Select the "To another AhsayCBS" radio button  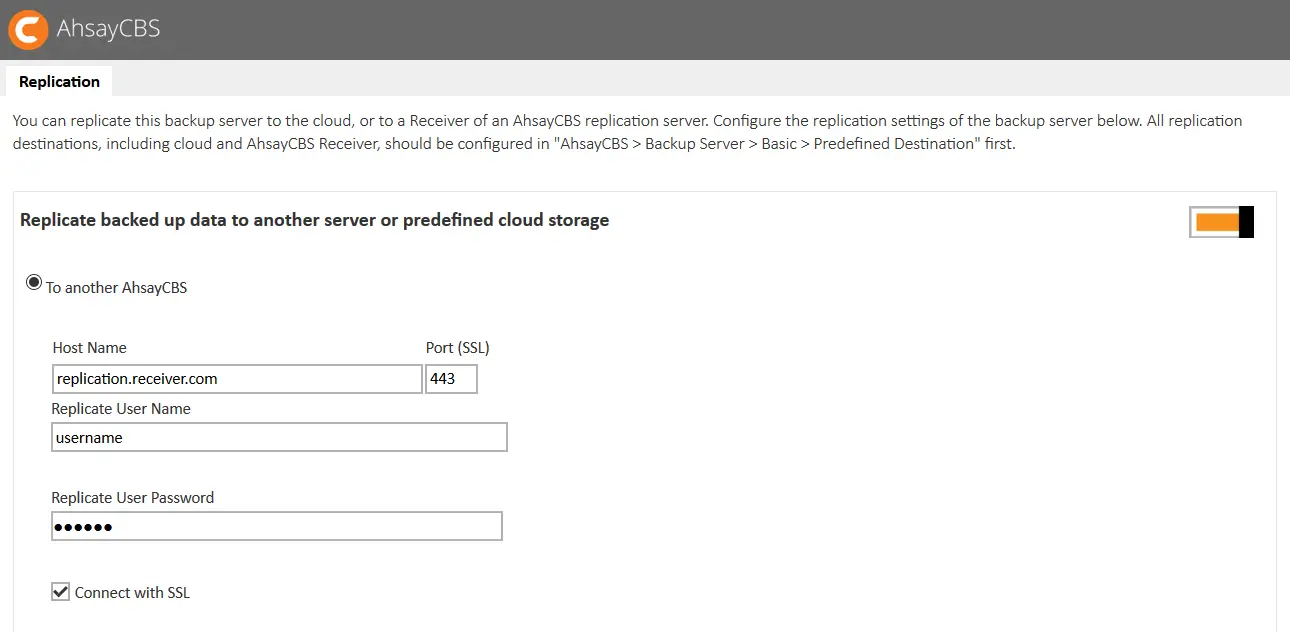(33, 281)
